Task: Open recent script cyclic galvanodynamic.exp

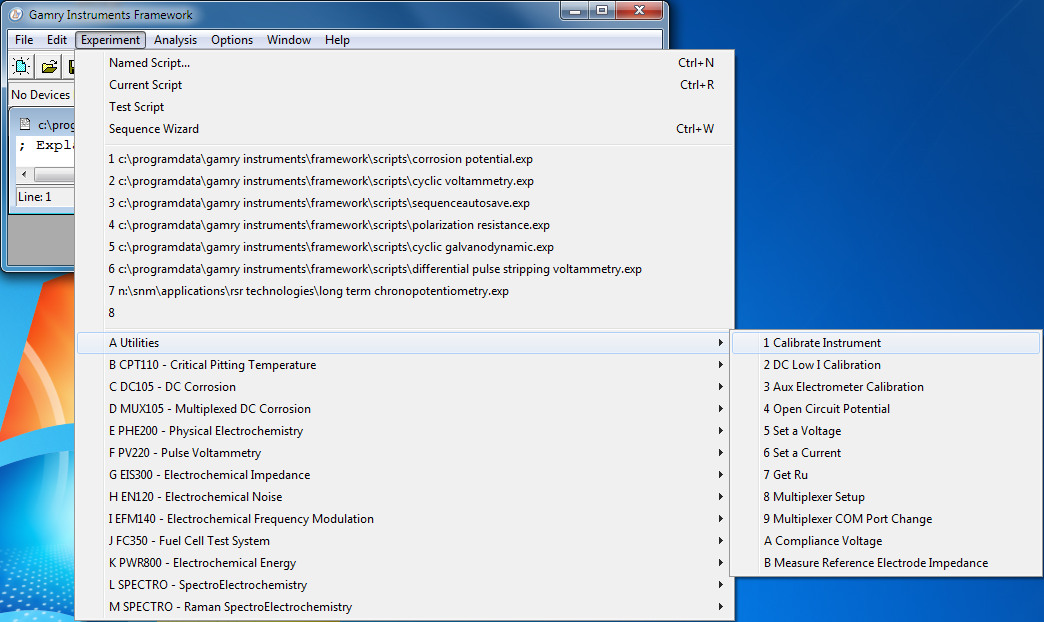Action: pyautogui.click(x=405, y=247)
